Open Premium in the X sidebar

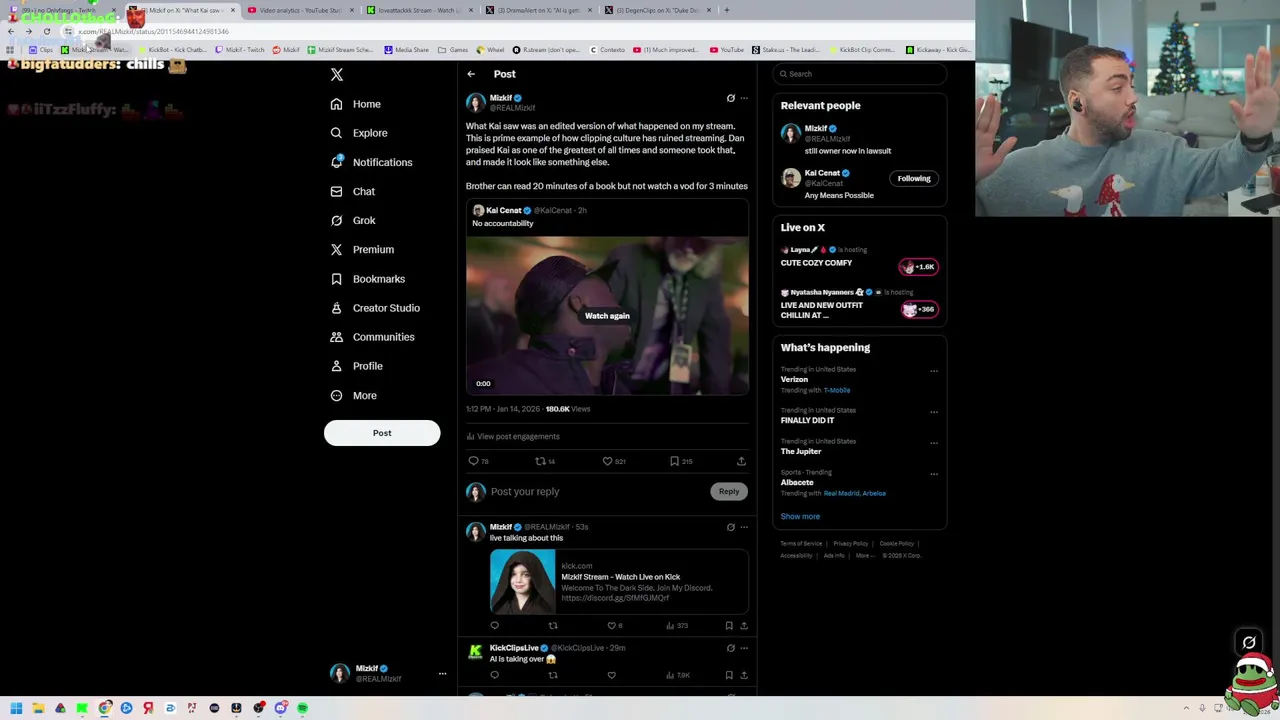[361, 249]
